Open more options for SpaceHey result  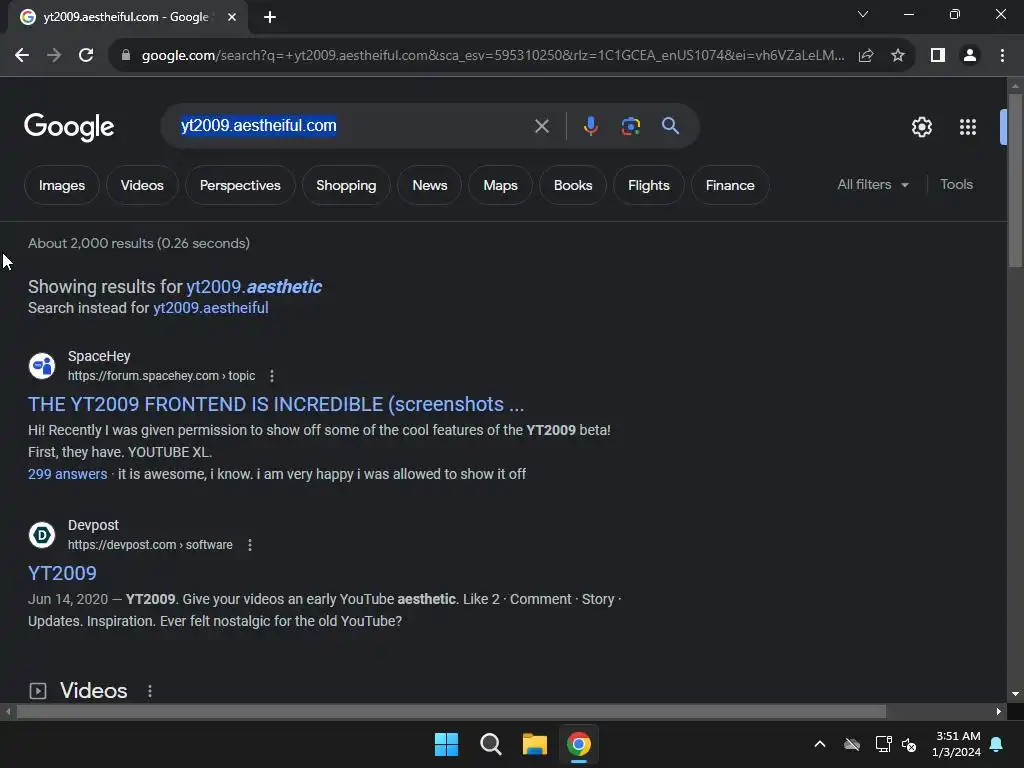coord(272,376)
